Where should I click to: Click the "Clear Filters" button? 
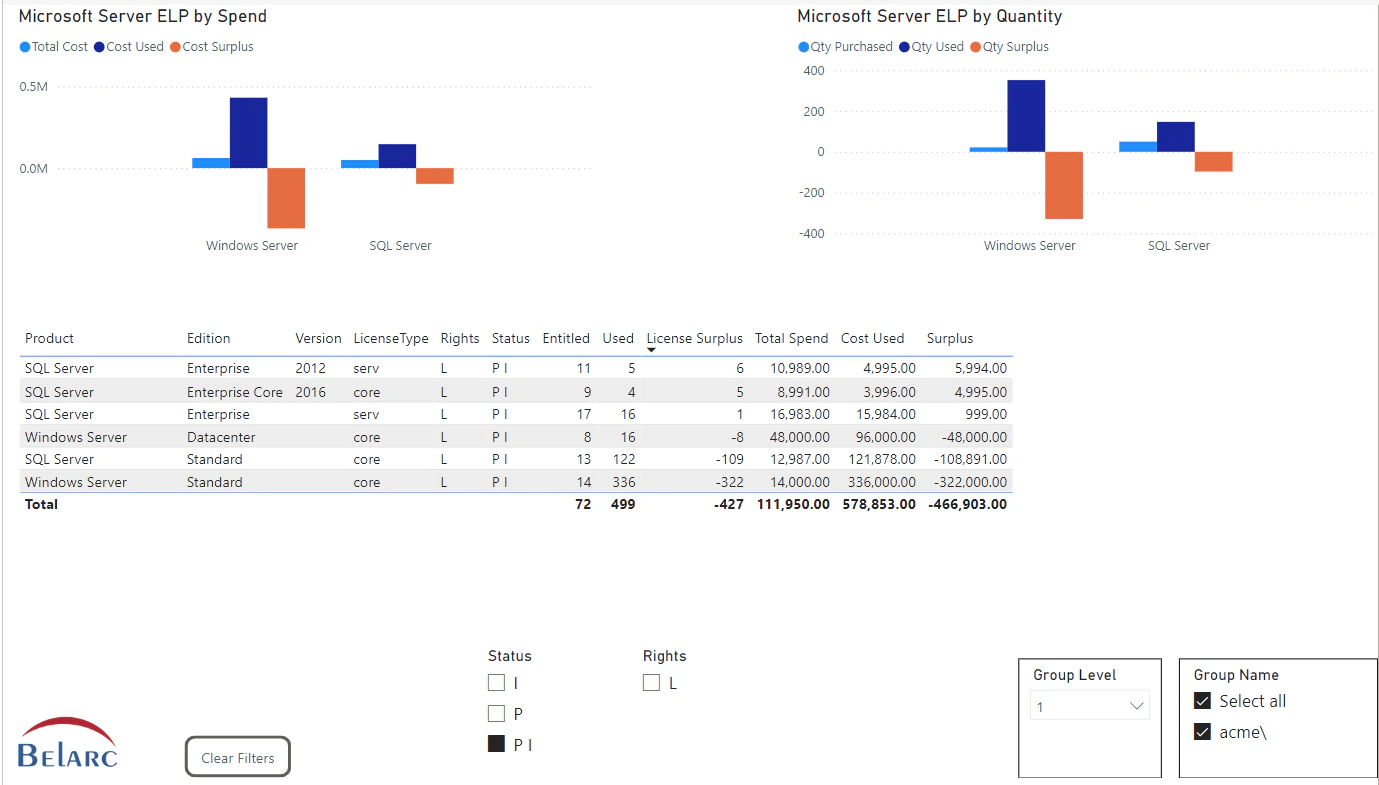click(x=237, y=757)
